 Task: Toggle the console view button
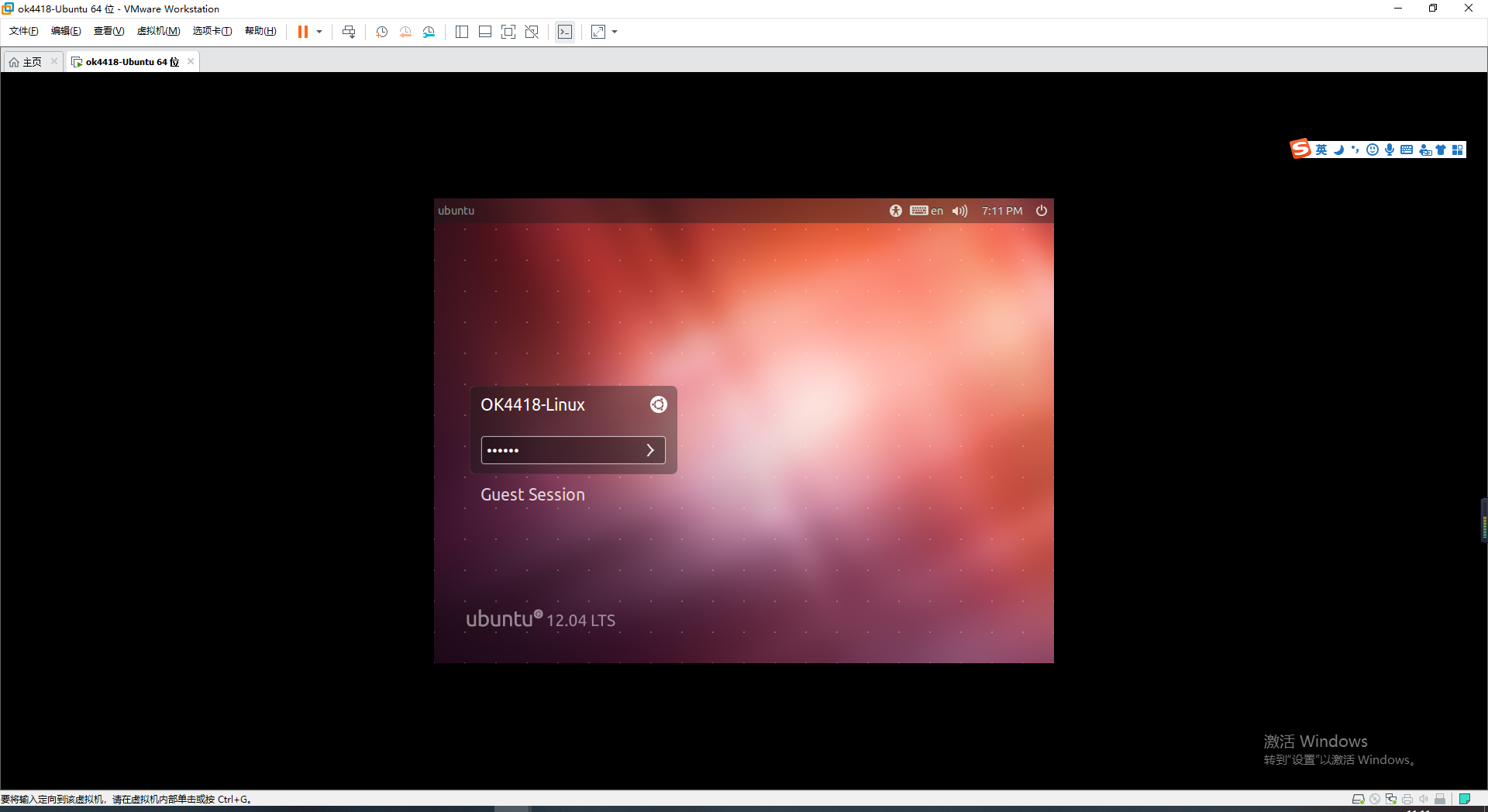[x=565, y=32]
